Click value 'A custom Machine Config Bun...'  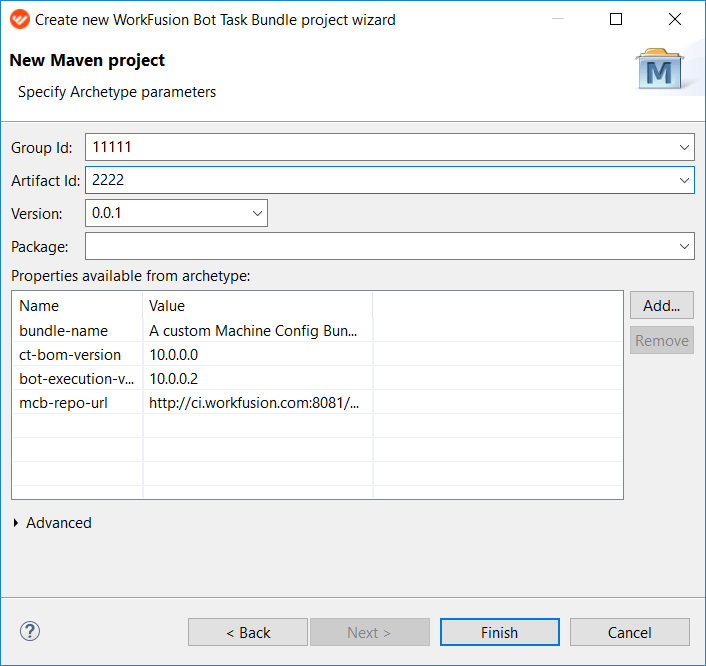point(253,331)
